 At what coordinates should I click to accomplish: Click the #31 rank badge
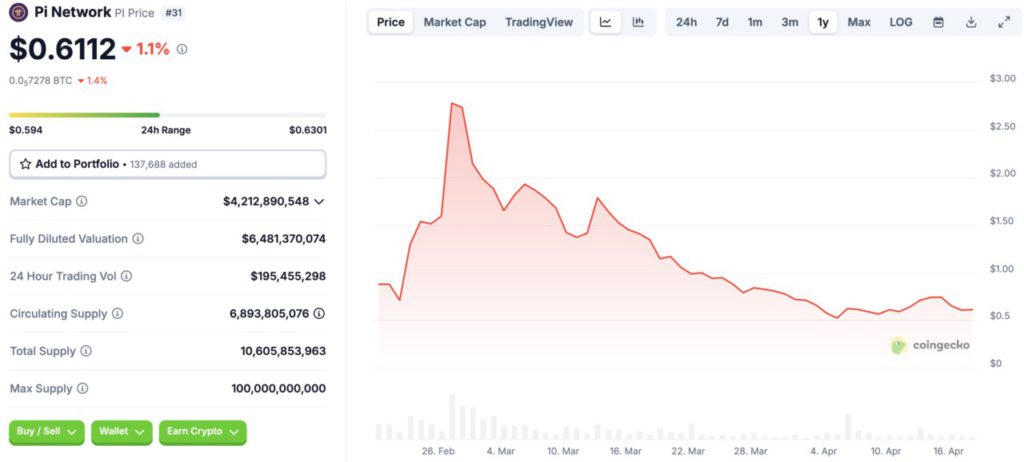click(172, 12)
